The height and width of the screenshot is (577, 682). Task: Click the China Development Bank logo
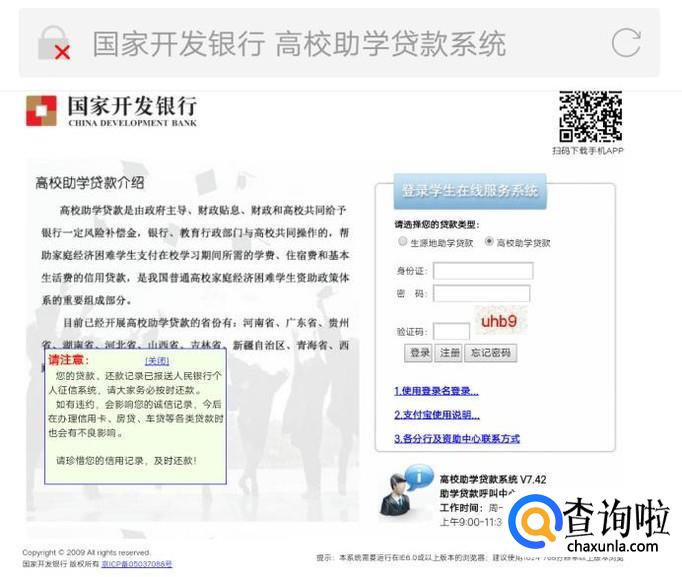click(x=111, y=111)
